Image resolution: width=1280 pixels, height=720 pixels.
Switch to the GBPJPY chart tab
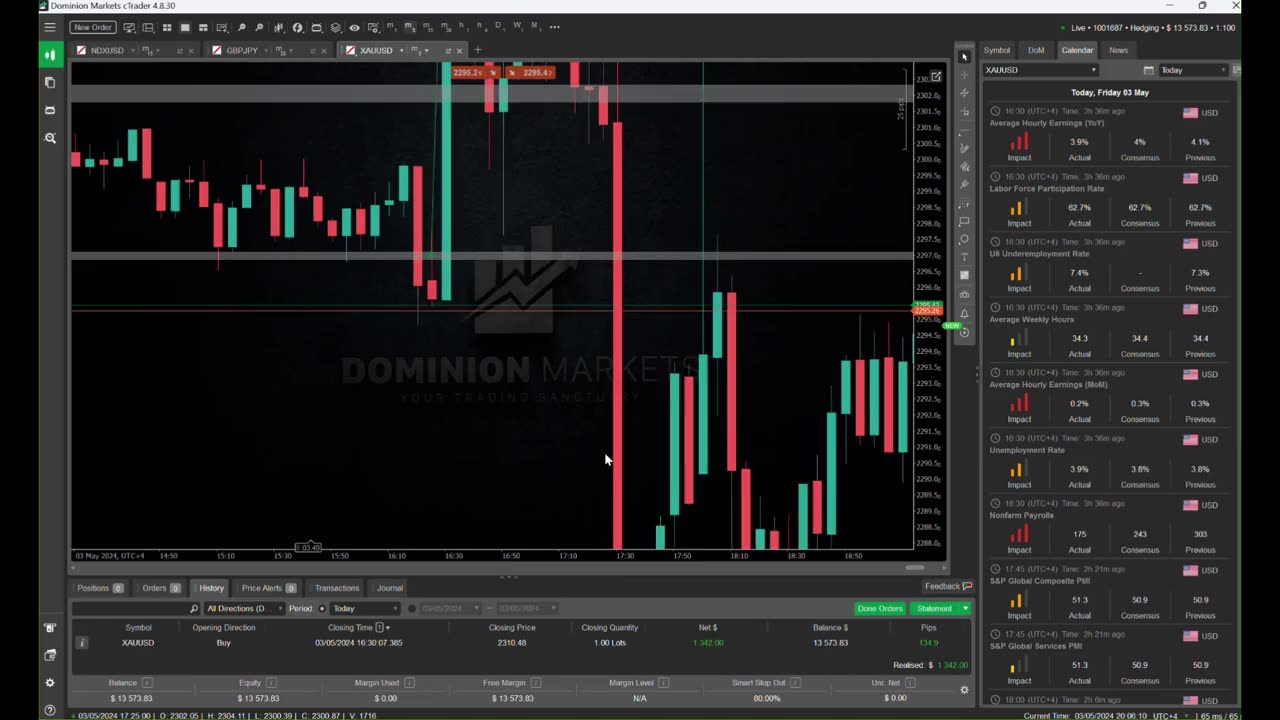pos(242,50)
